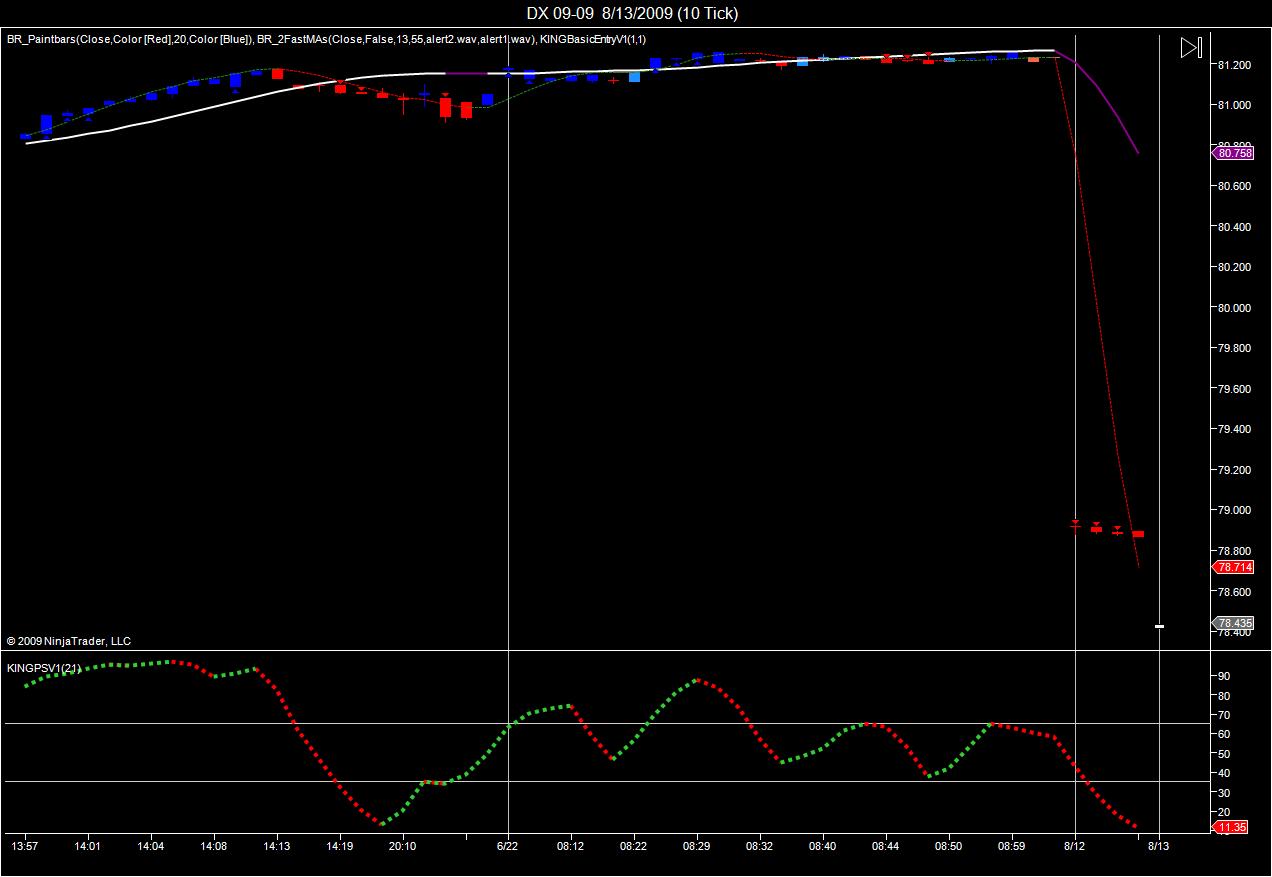Click the 6/22 date label on the time axis
Image resolution: width=1272 pixels, height=877 pixels.
pyautogui.click(x=509, y=846)
